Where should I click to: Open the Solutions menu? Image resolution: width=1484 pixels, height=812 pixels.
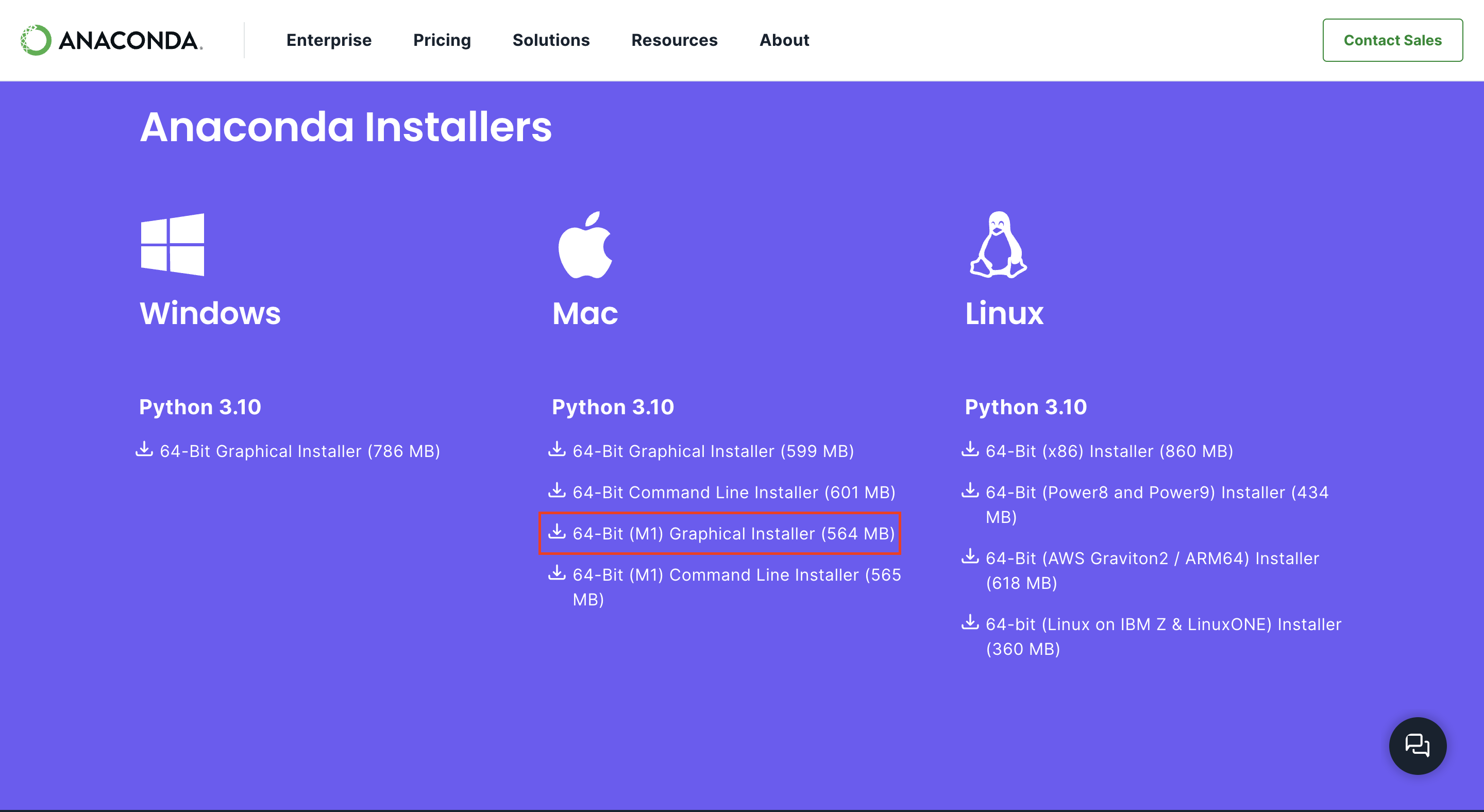(x=551, y=40)
